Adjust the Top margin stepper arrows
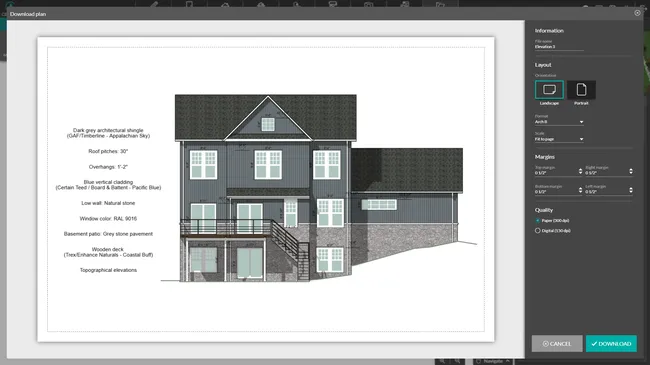Image resolution: width=650 pixels, height=365 pixels. (x=580, y=171)
